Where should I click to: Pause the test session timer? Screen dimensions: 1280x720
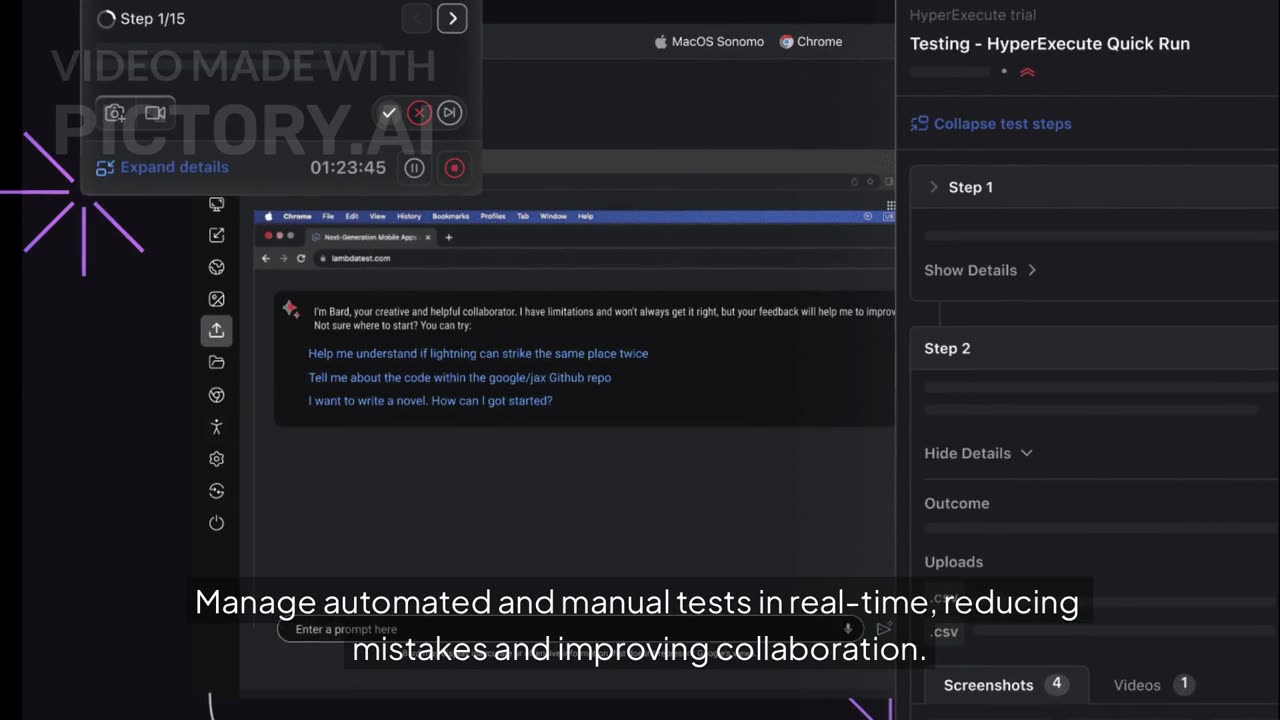pos(414,168)
